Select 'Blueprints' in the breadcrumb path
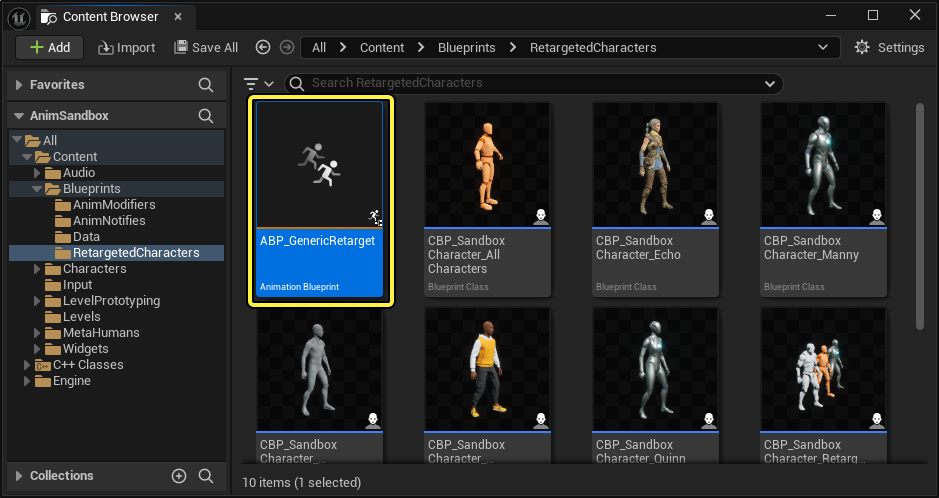 [467, 47]
